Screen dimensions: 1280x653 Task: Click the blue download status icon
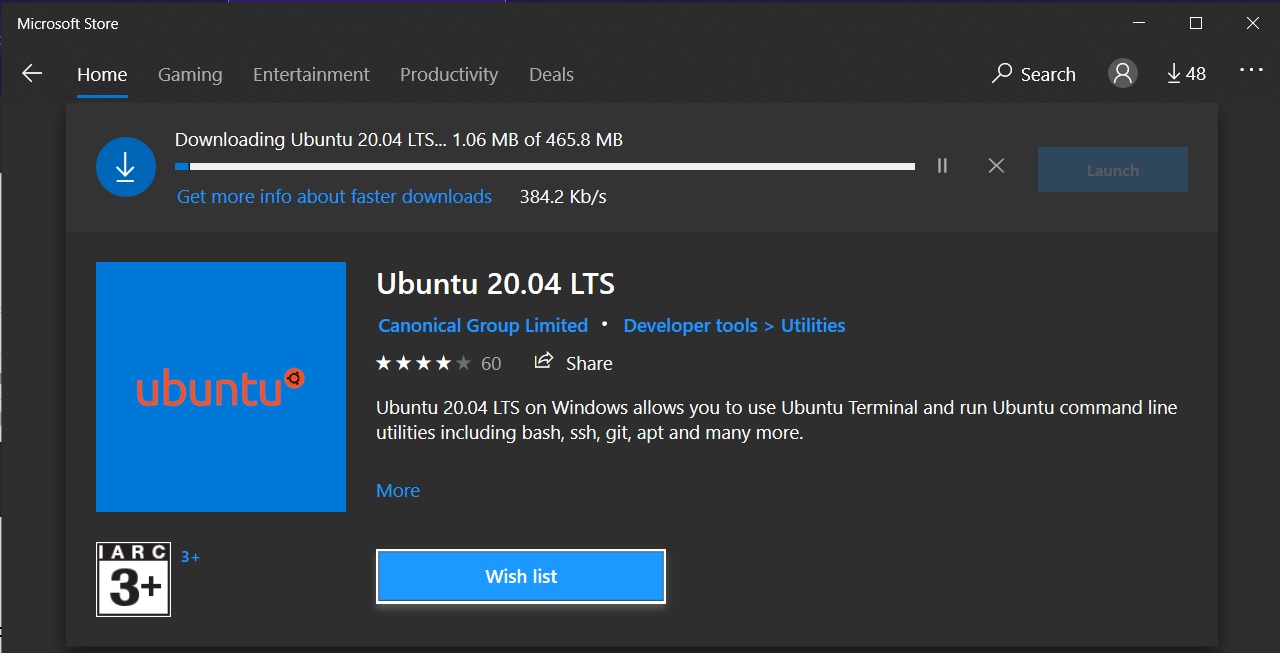126,167
